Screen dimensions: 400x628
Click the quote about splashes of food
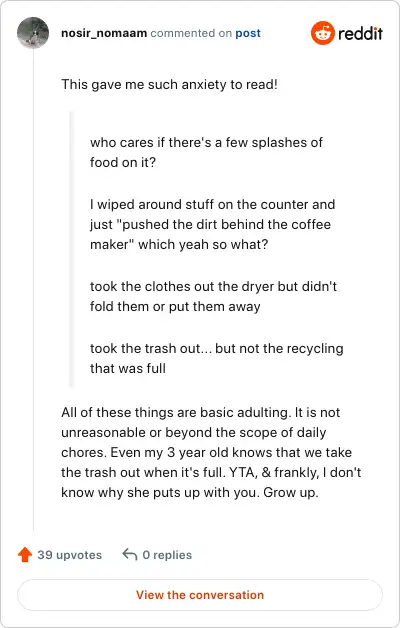[x=206, y=152]
